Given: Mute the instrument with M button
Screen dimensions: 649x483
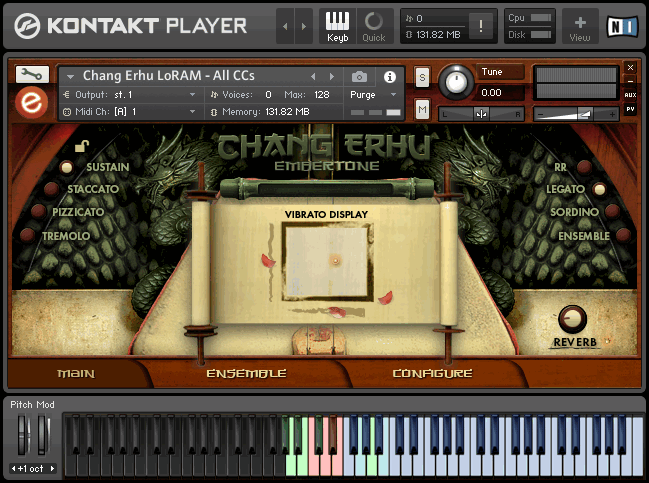Looking at the screenshot, I should (422, 110).
